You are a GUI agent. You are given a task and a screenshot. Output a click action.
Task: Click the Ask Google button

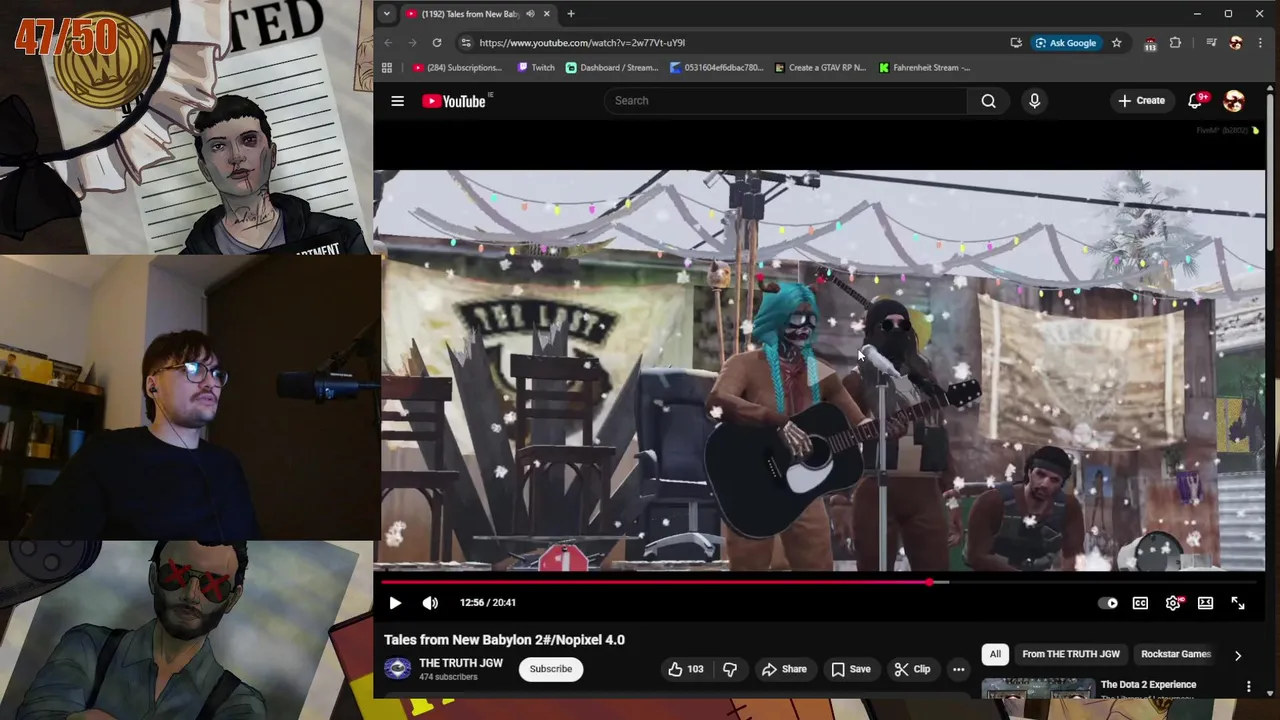1066,43
